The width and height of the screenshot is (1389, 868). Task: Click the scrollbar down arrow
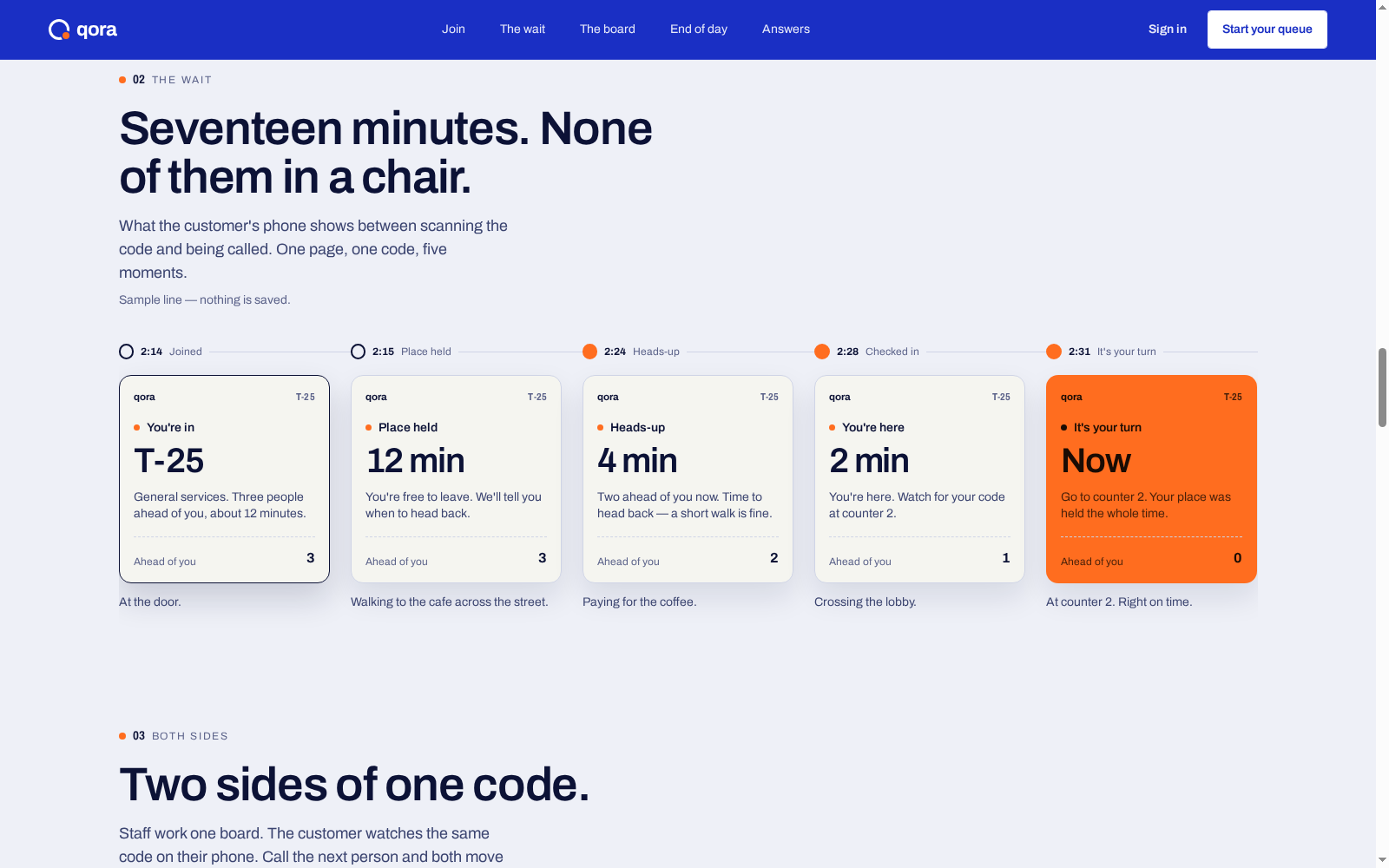[x=1382, y=860]
